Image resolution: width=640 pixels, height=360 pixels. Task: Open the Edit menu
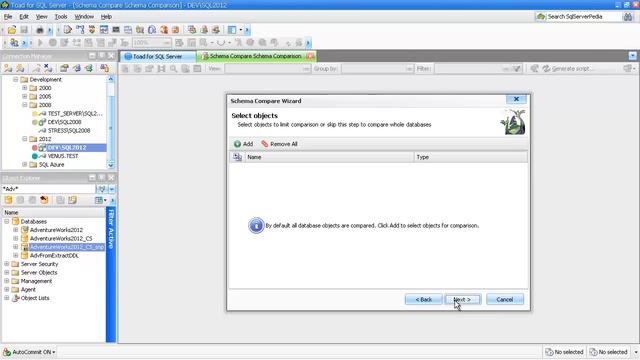click(24, 17)
